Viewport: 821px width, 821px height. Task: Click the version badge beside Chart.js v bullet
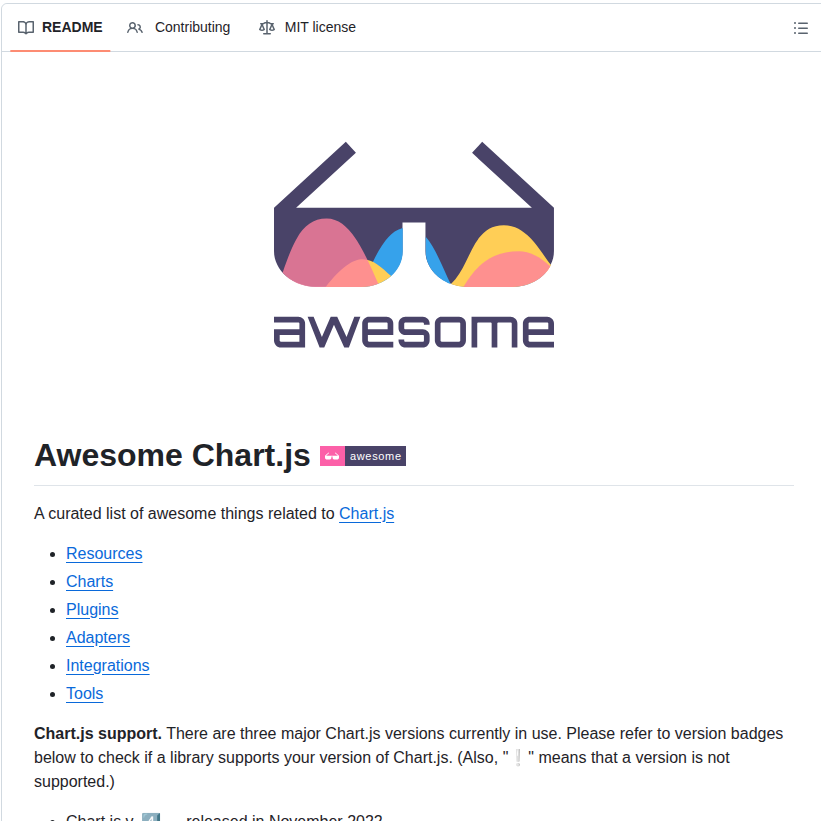[x=150, y=817]
